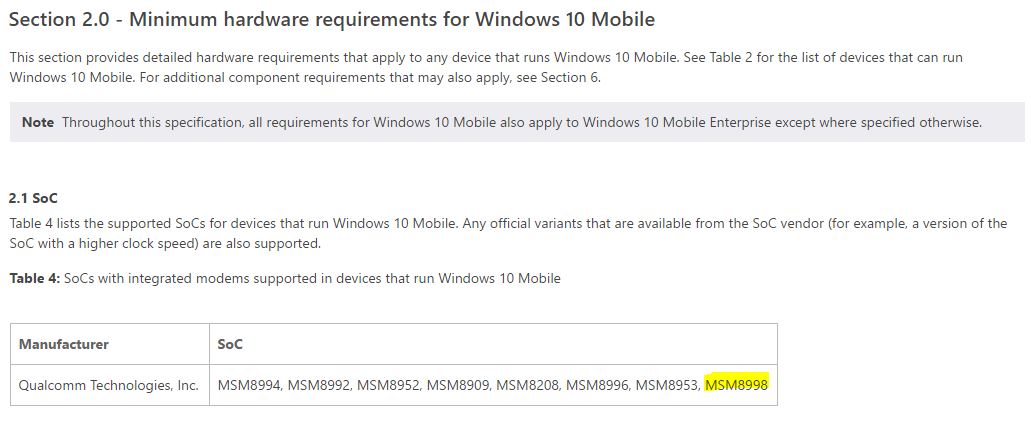Click the 2.1 SoC subheading
The width and height of the screenshot is (1036, 422).
point(29,198)
